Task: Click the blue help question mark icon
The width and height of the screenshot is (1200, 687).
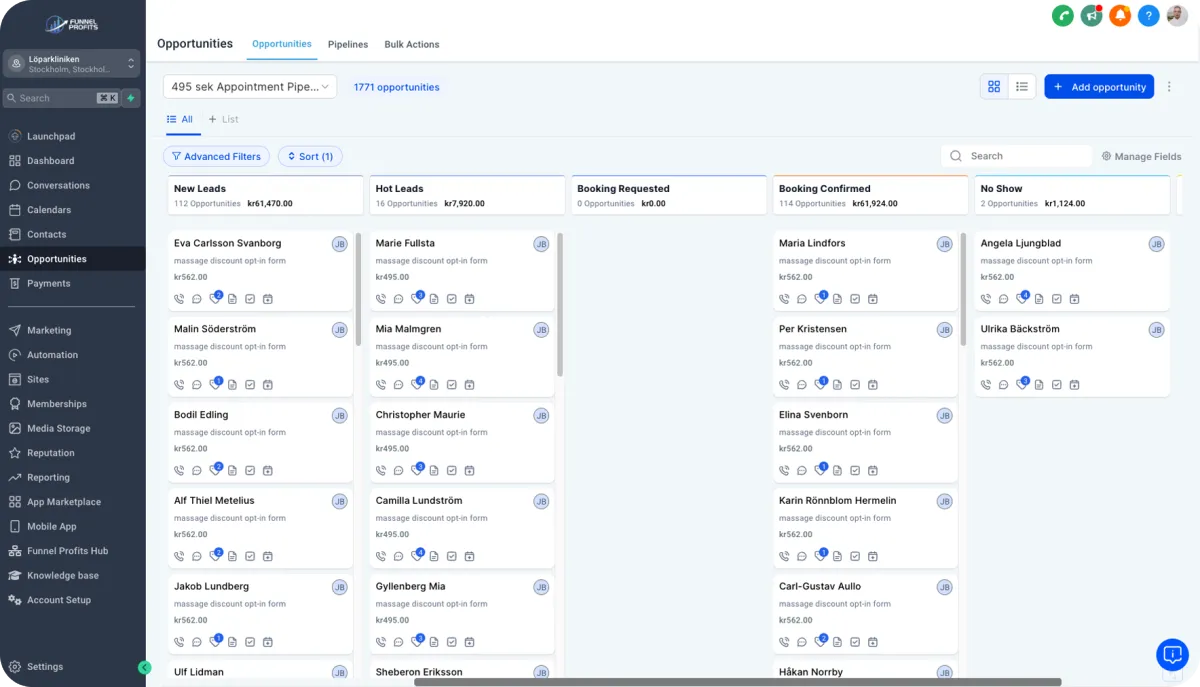Action: [1149, 16]
